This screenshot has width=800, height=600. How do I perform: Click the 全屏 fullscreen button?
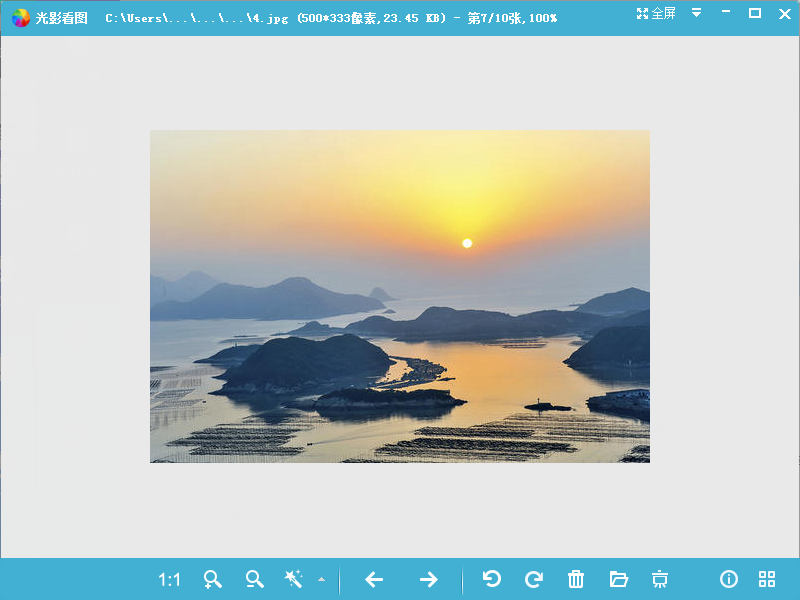pyautogui.click(x=656, y=14)
